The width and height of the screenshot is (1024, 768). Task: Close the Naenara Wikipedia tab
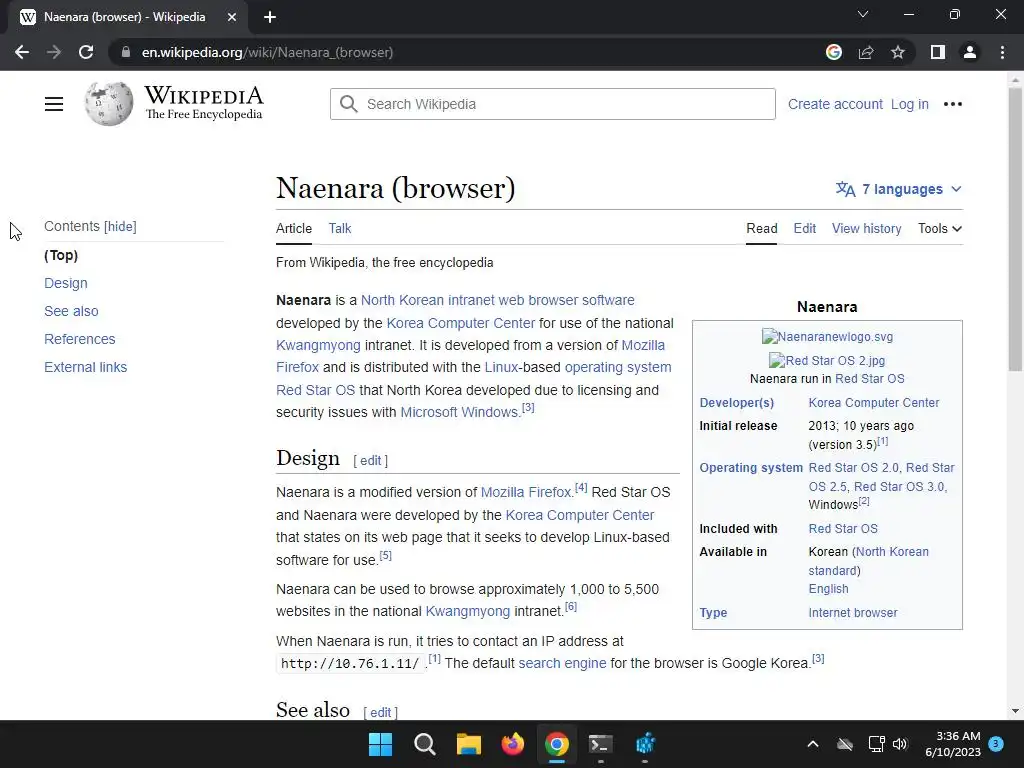tap(232, 17)
